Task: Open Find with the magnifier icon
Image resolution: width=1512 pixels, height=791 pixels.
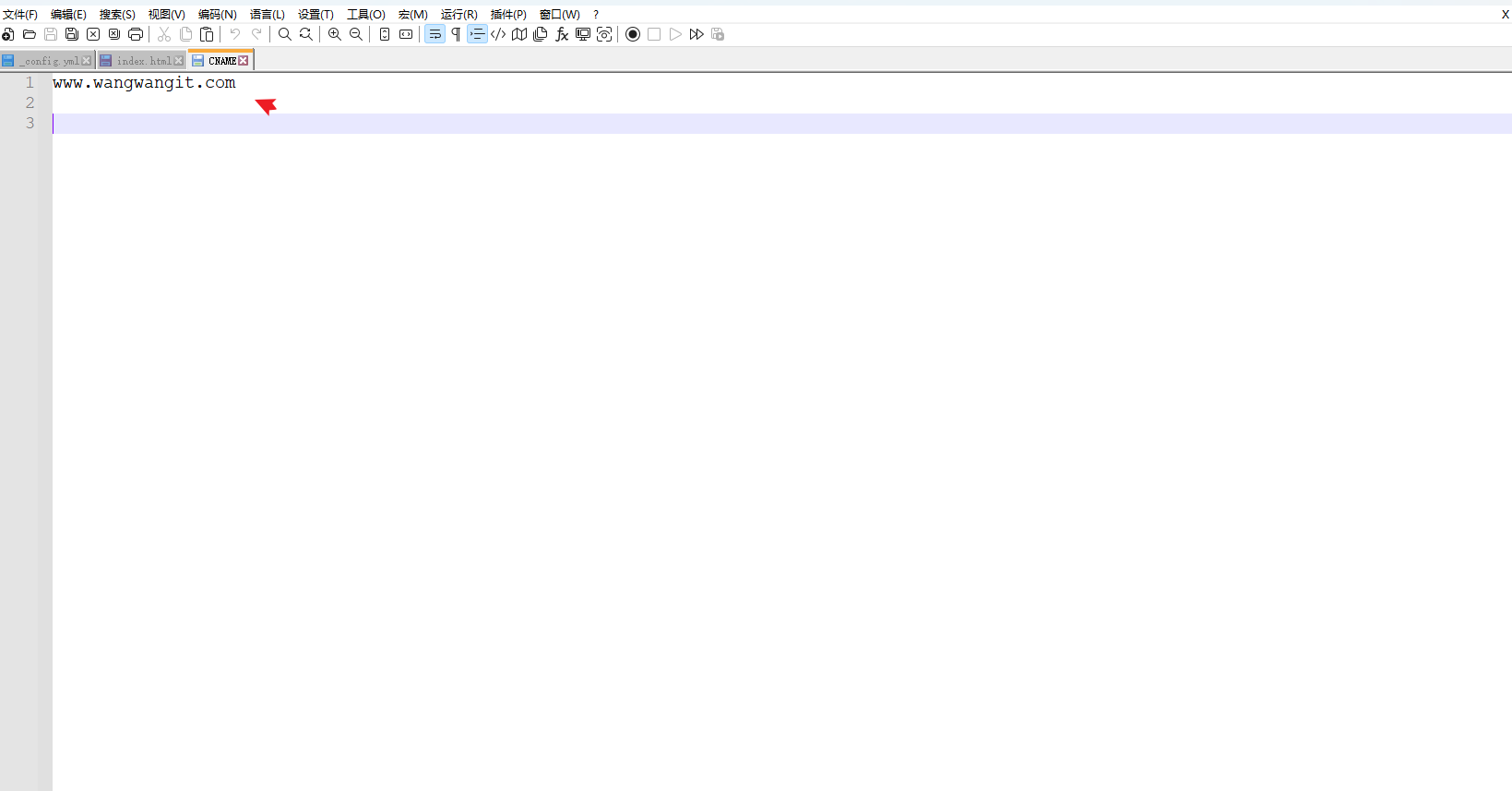Action: point(285,34)
